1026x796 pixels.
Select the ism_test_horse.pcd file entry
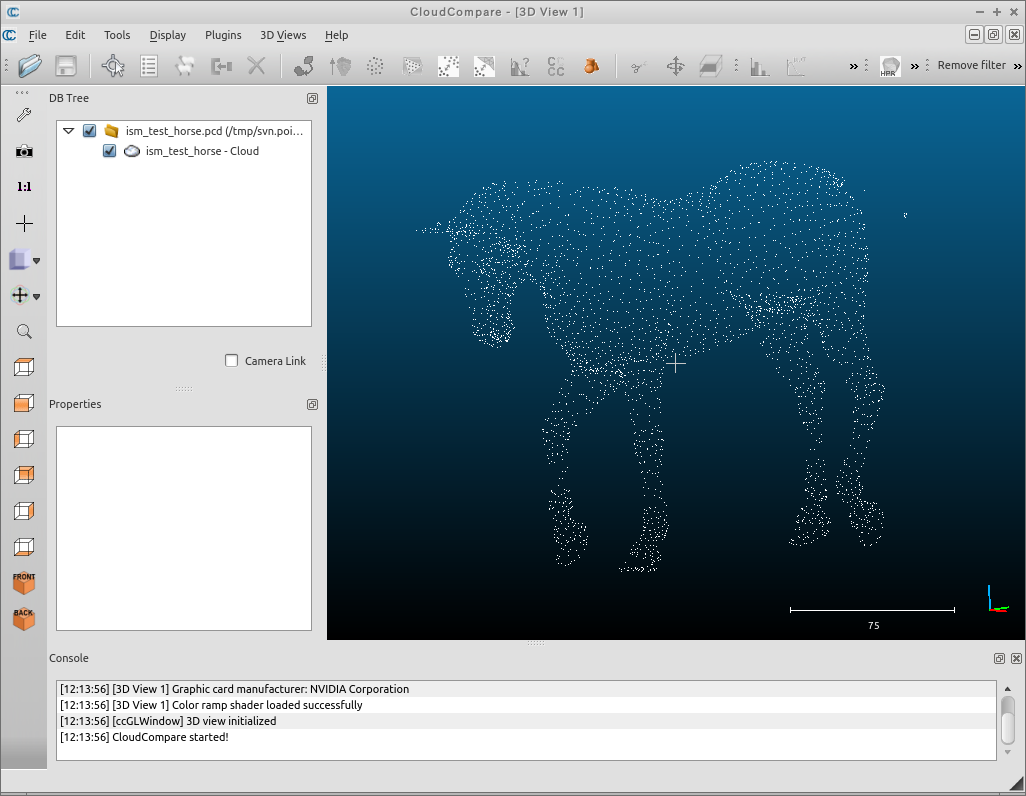click(214, 131)
